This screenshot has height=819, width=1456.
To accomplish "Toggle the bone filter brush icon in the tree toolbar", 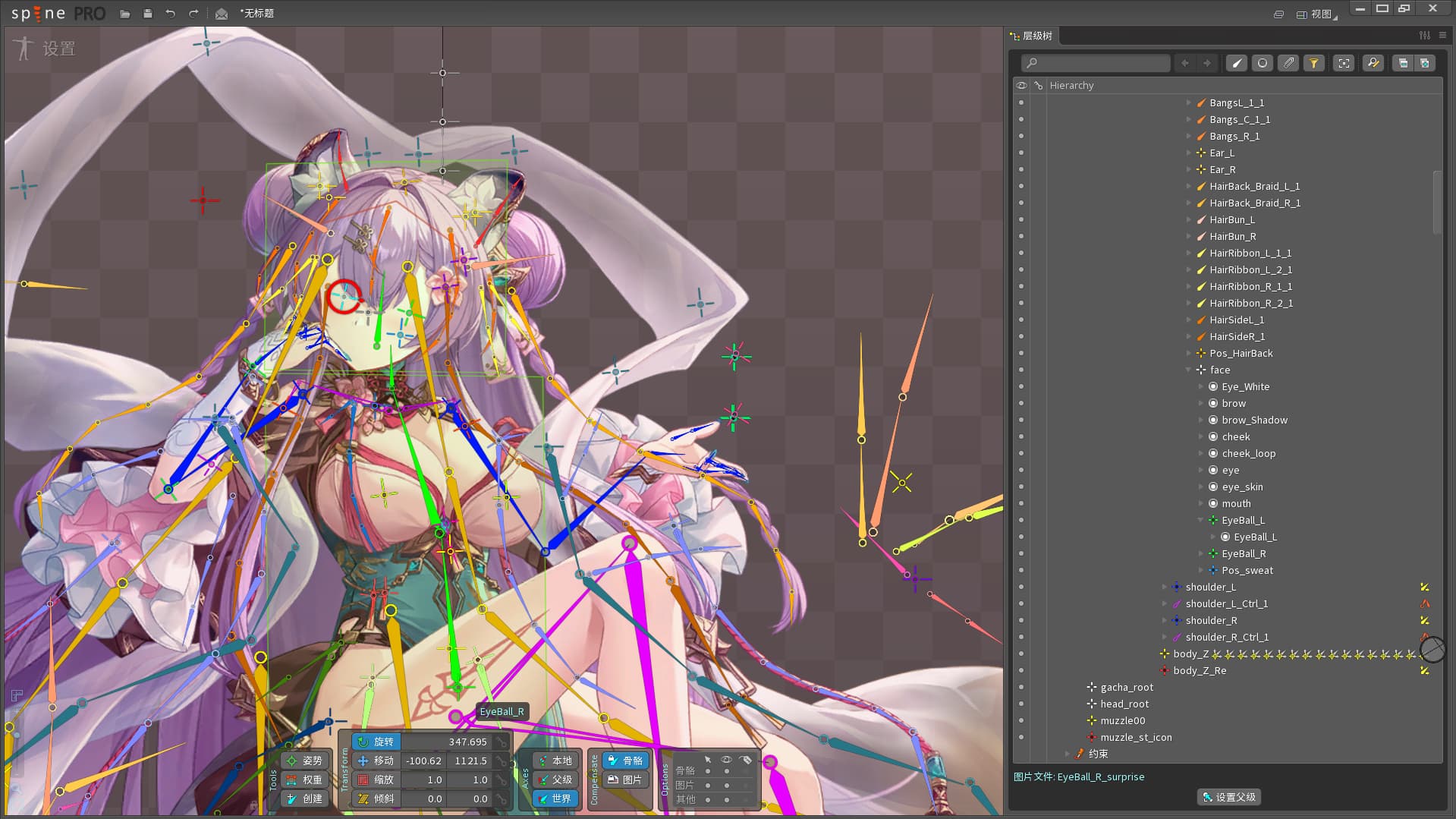I will (1237, 63).
